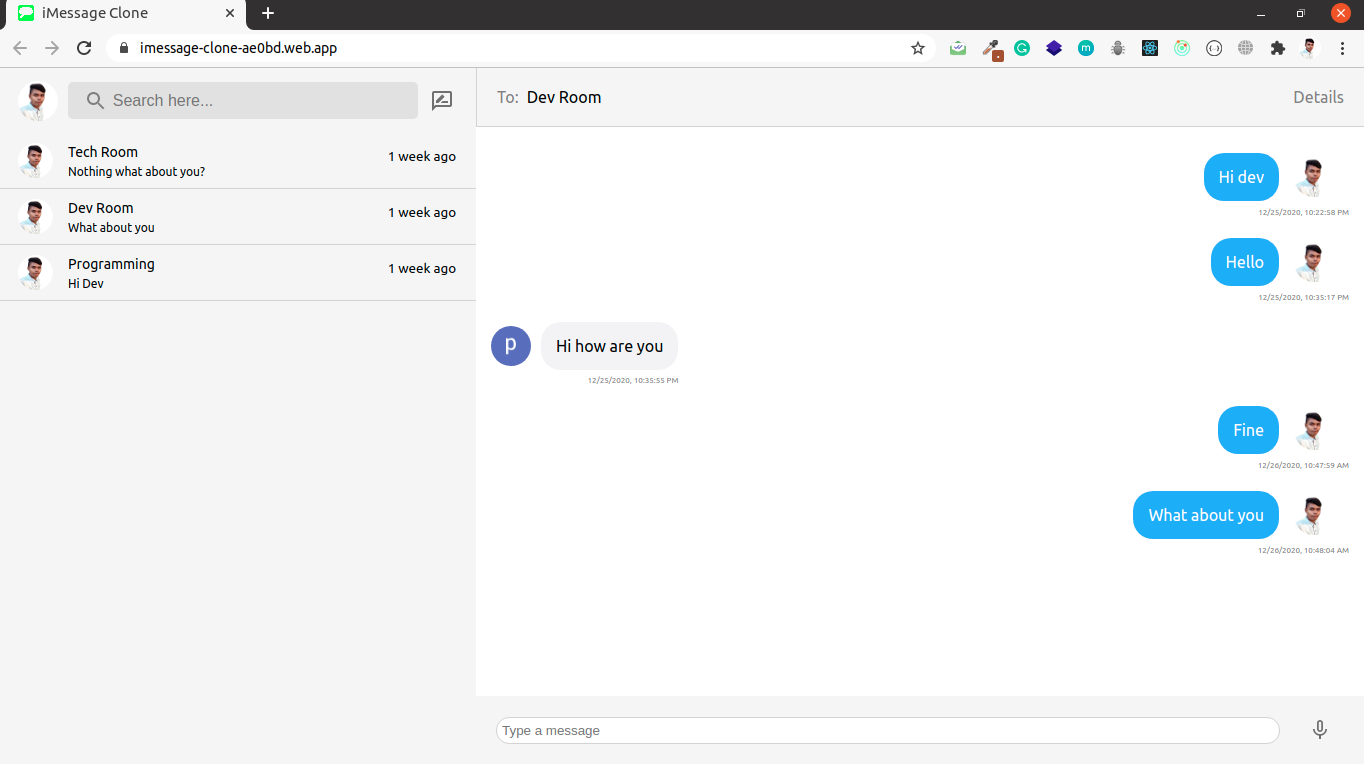
Task: Open the Chrome three-dot menu
Action: coord(1342,48)
